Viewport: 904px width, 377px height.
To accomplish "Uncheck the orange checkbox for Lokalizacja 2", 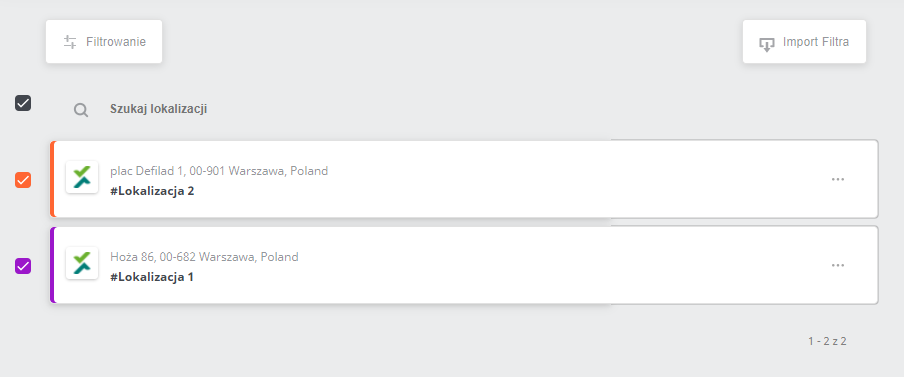I will click(23, 180).
